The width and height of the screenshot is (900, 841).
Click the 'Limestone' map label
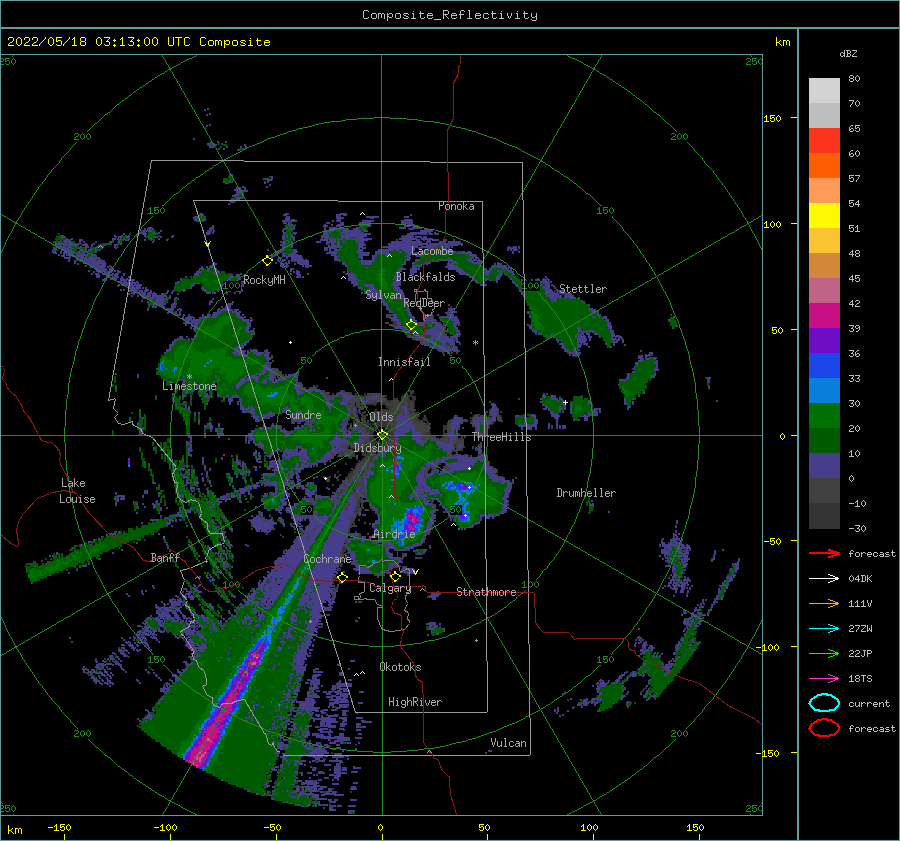tap(189, 386)
